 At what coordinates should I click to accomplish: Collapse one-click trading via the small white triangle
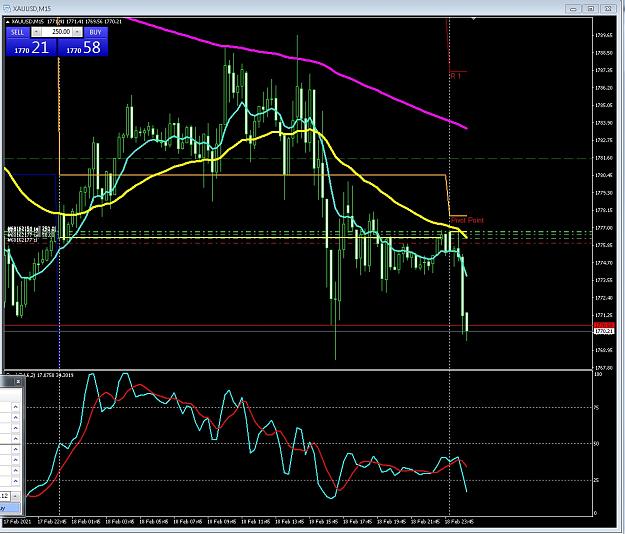coord(8,22)
